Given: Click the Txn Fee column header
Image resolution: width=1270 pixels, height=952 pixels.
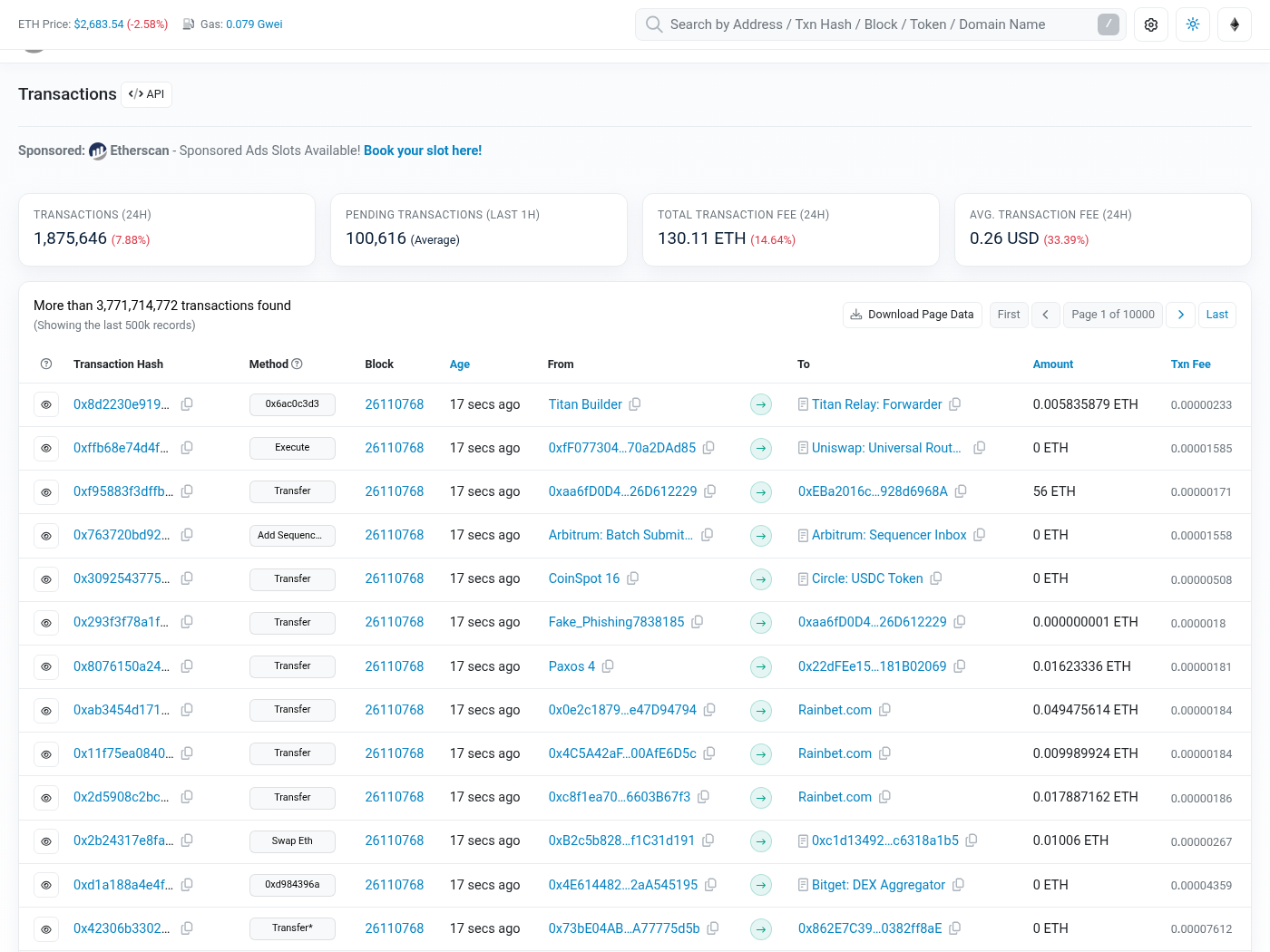Looking at the screenshot, I should pos(1191,364).
